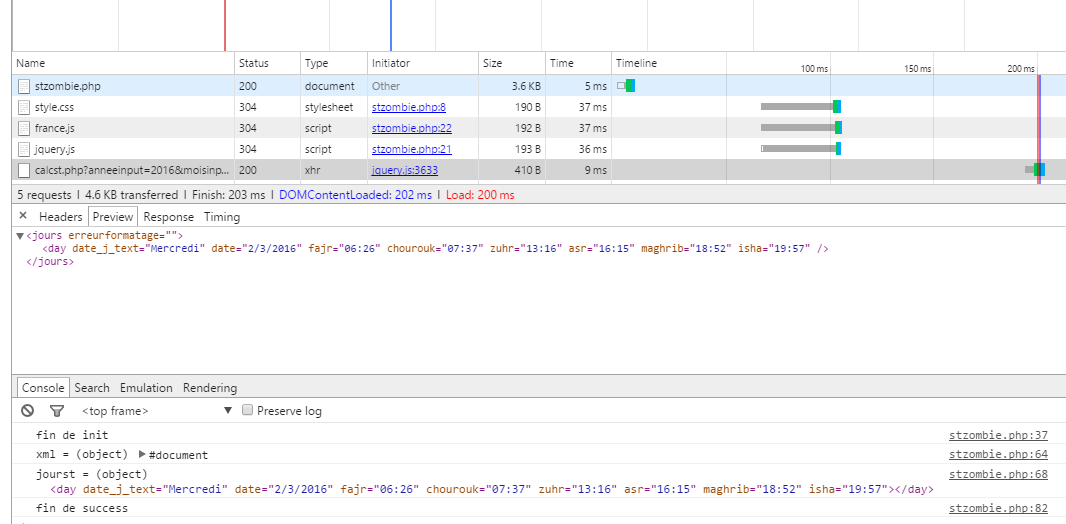Open the stzombie.php:82 console source link
Image resolution: width=1066 pixels, height=524 pixels.
(x=999, y=508)
